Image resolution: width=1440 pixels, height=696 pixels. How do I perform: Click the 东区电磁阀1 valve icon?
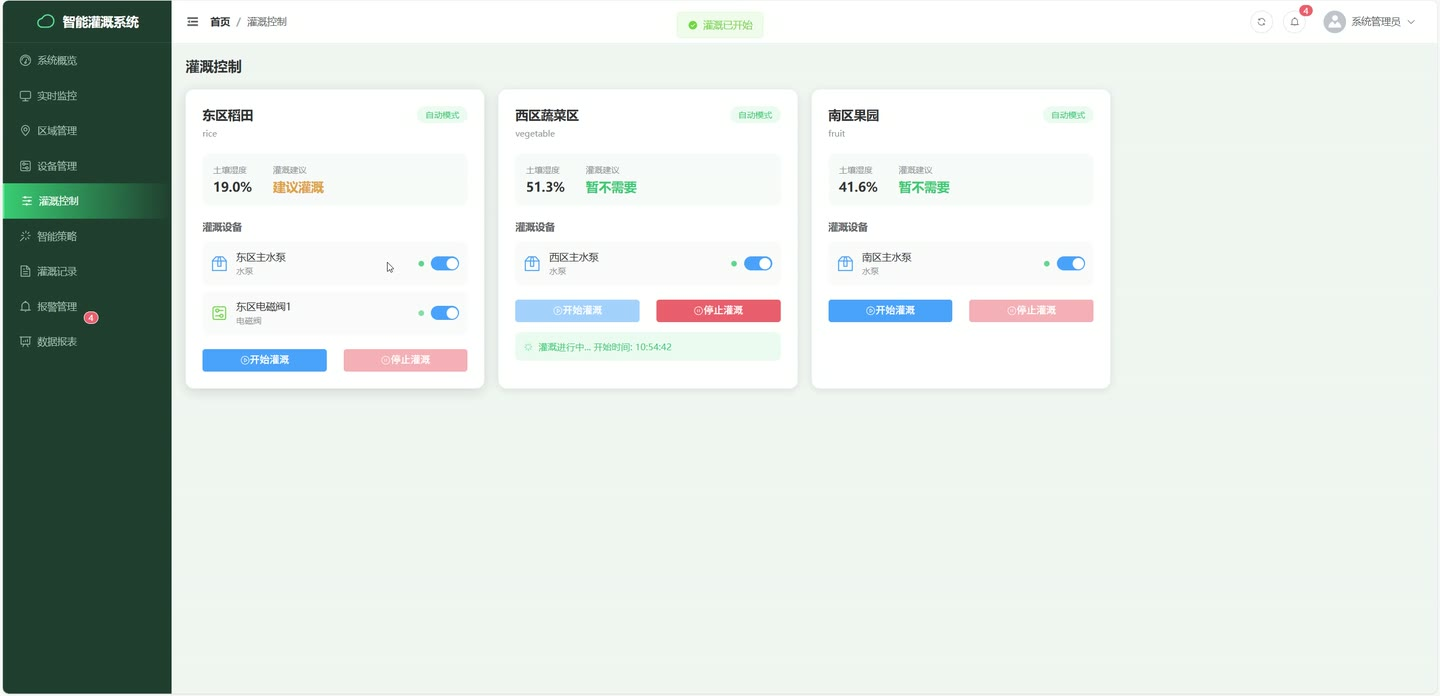tap(219, 313)
